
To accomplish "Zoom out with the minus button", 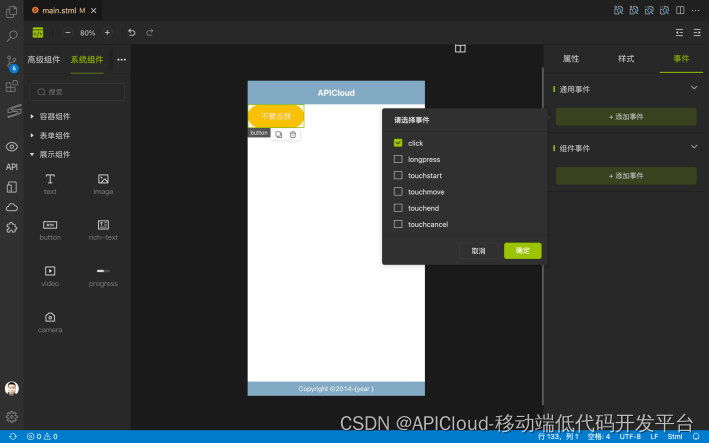I will (x=68, y=33).
